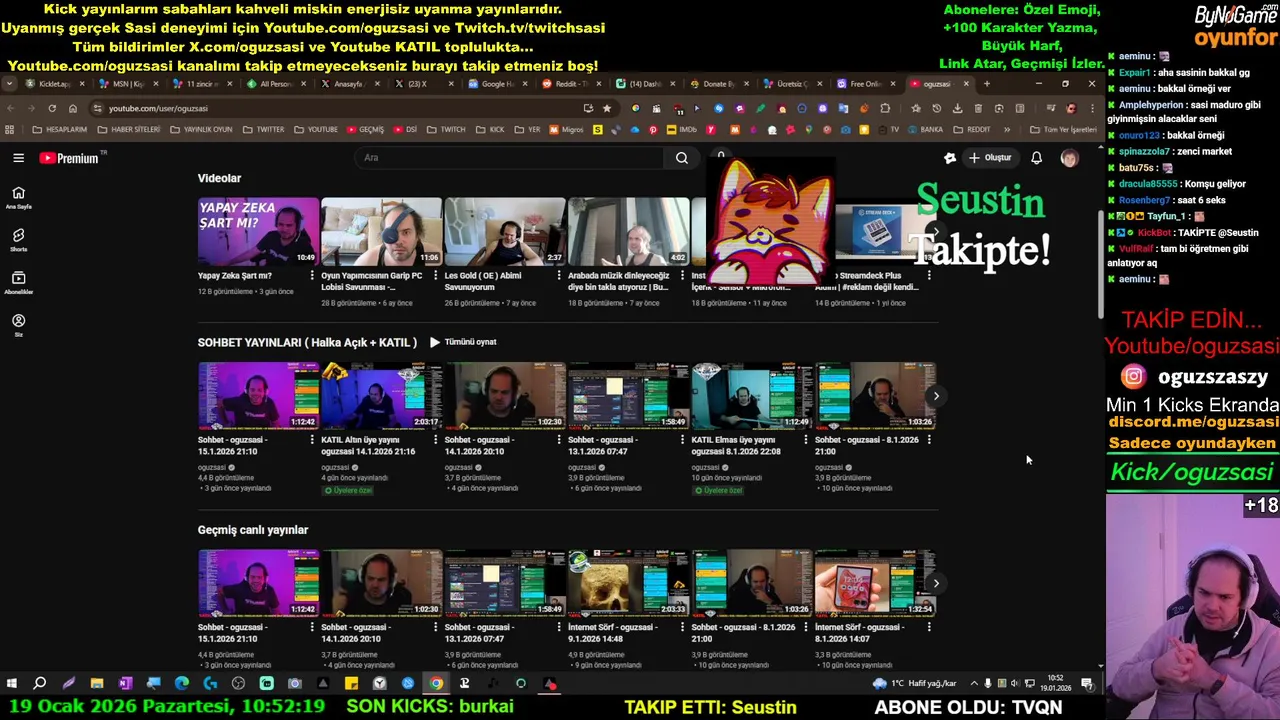The image size is (1280, 720).
Task: Open HESAPLARIM bookmark folder
Action: pos(60,129)
